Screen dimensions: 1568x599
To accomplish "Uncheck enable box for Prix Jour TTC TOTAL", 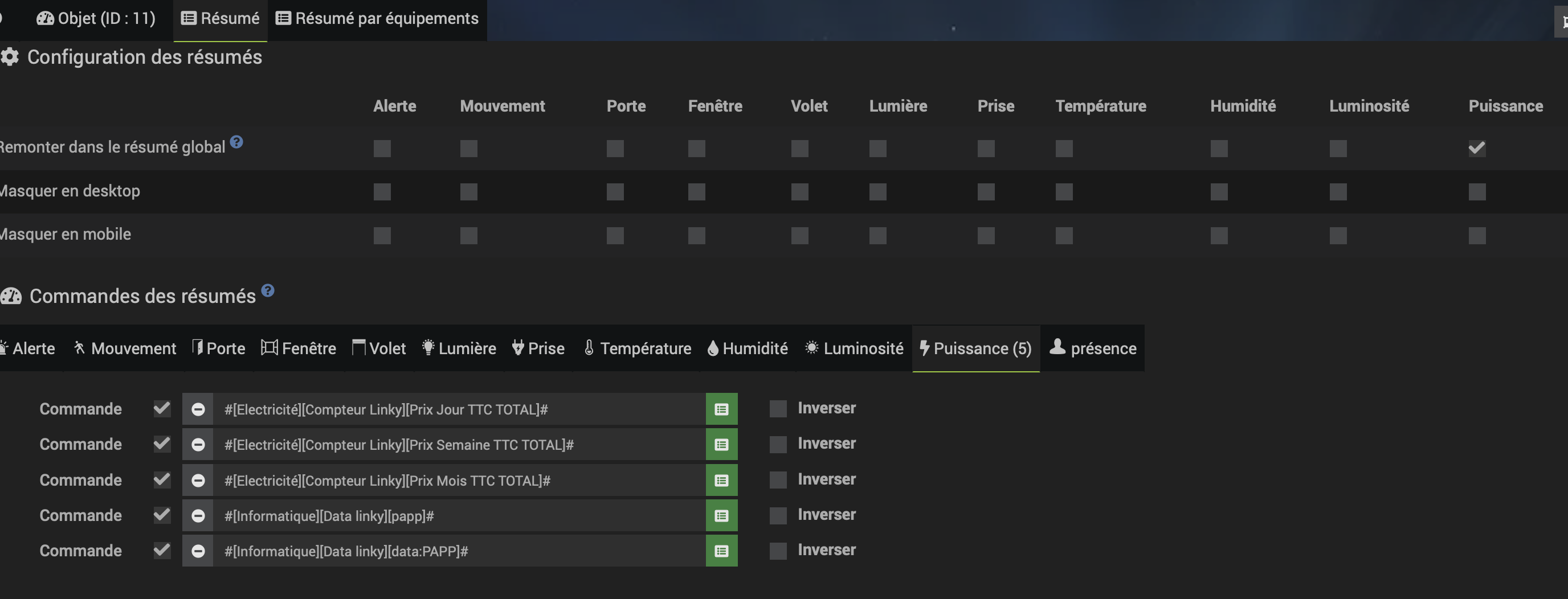I will click(162, 408).
